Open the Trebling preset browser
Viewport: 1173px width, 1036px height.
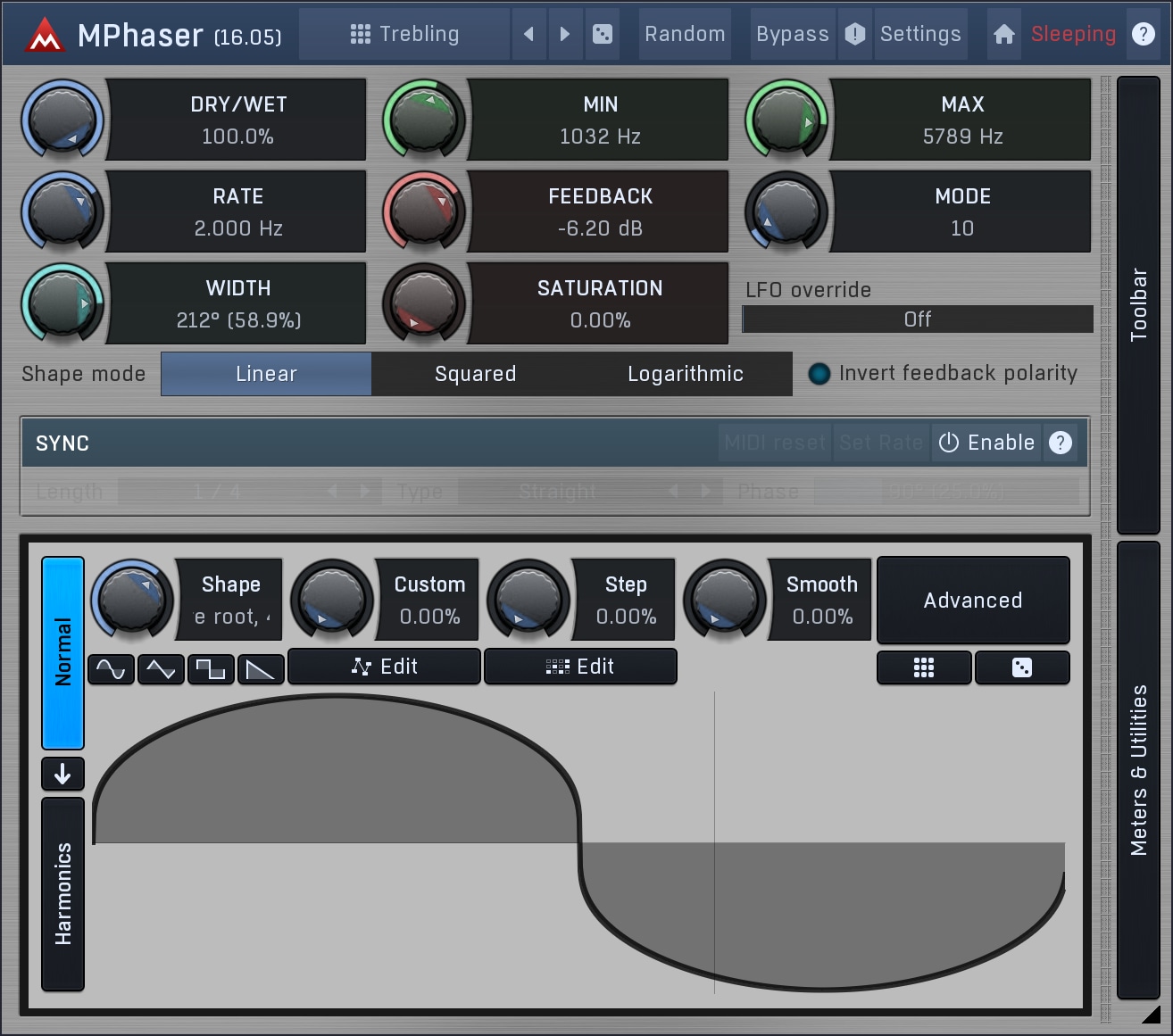(404, 34)
